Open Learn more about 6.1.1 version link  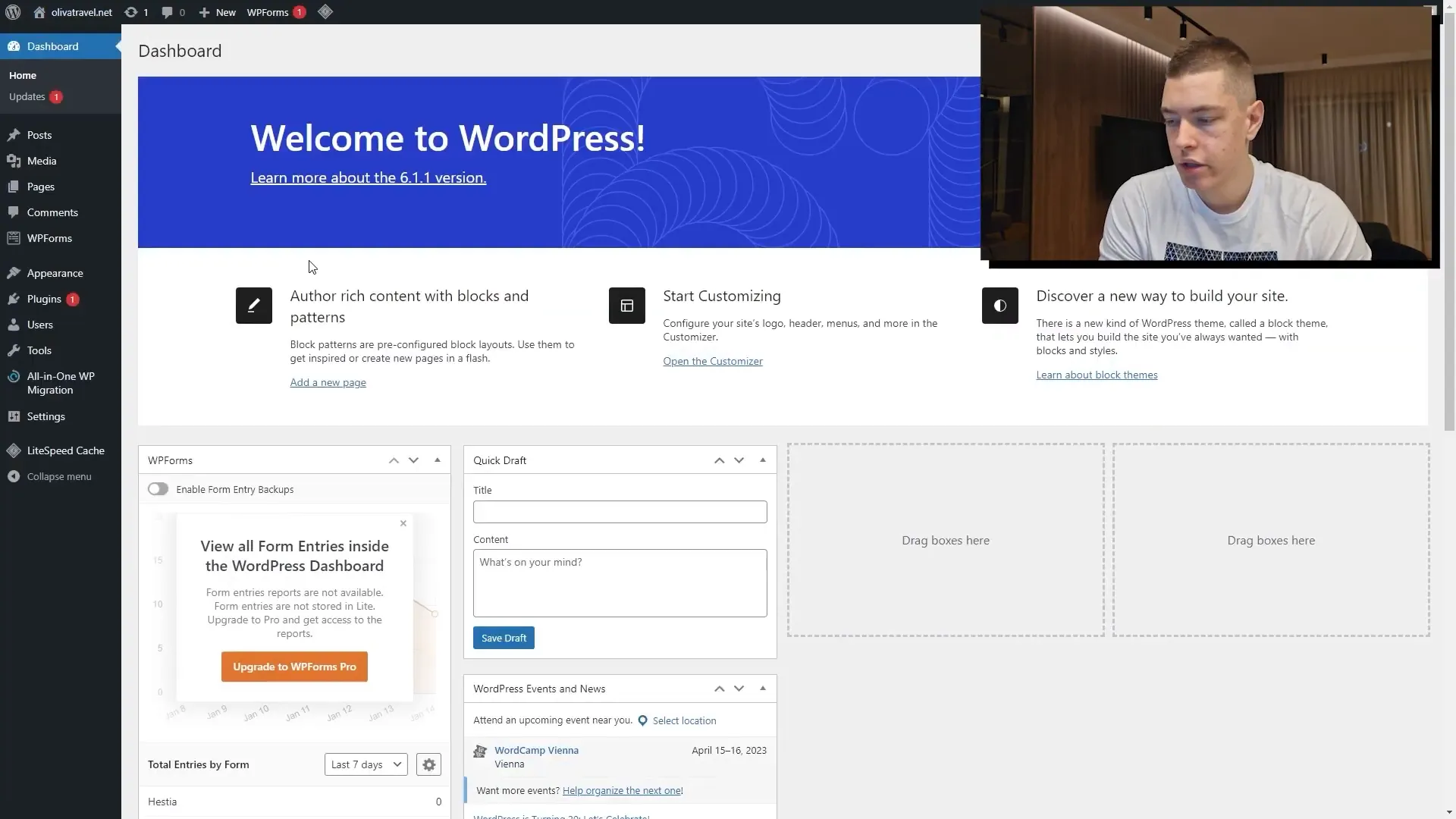(x=369, y=177)
